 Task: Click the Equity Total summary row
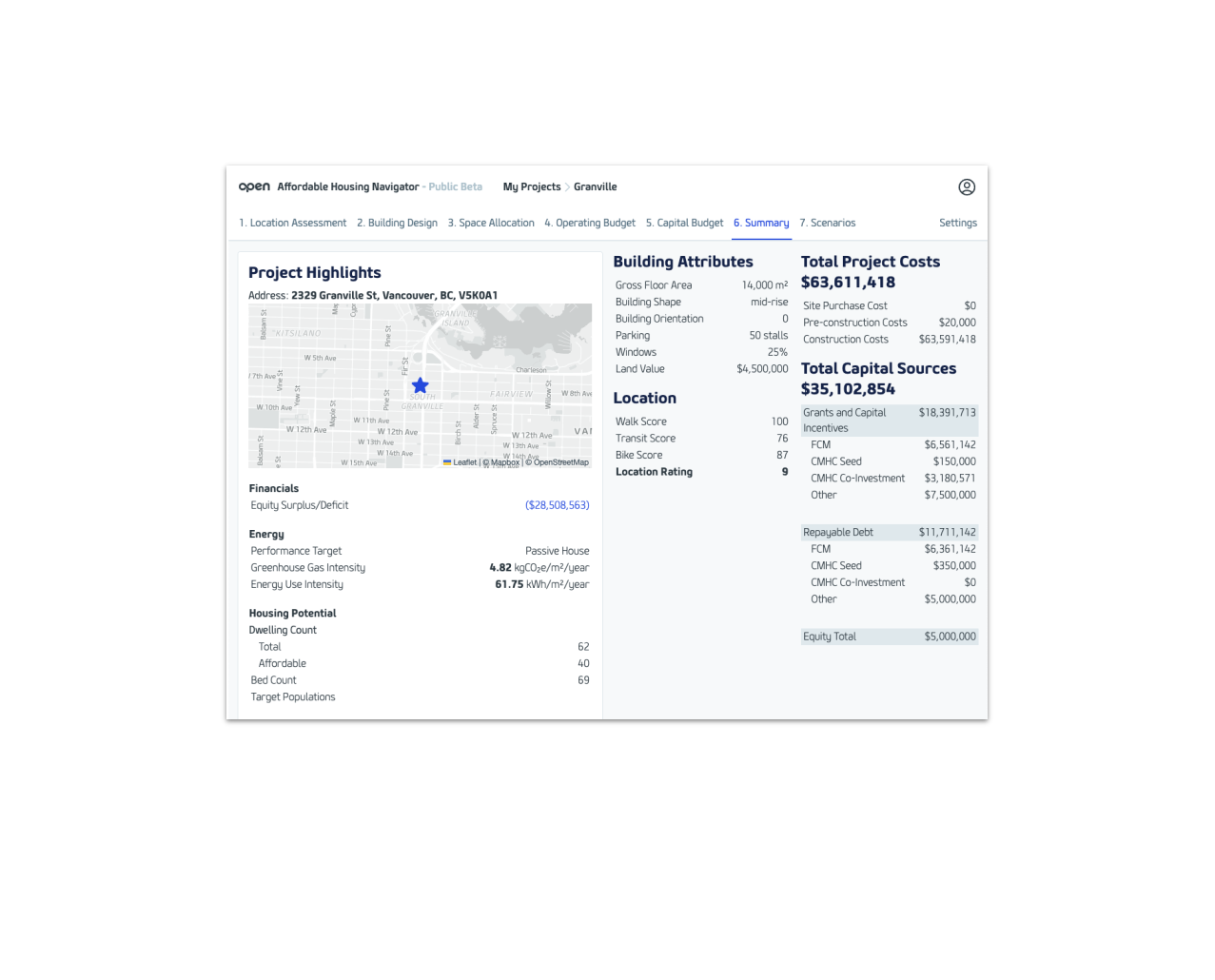coord(889,637)
